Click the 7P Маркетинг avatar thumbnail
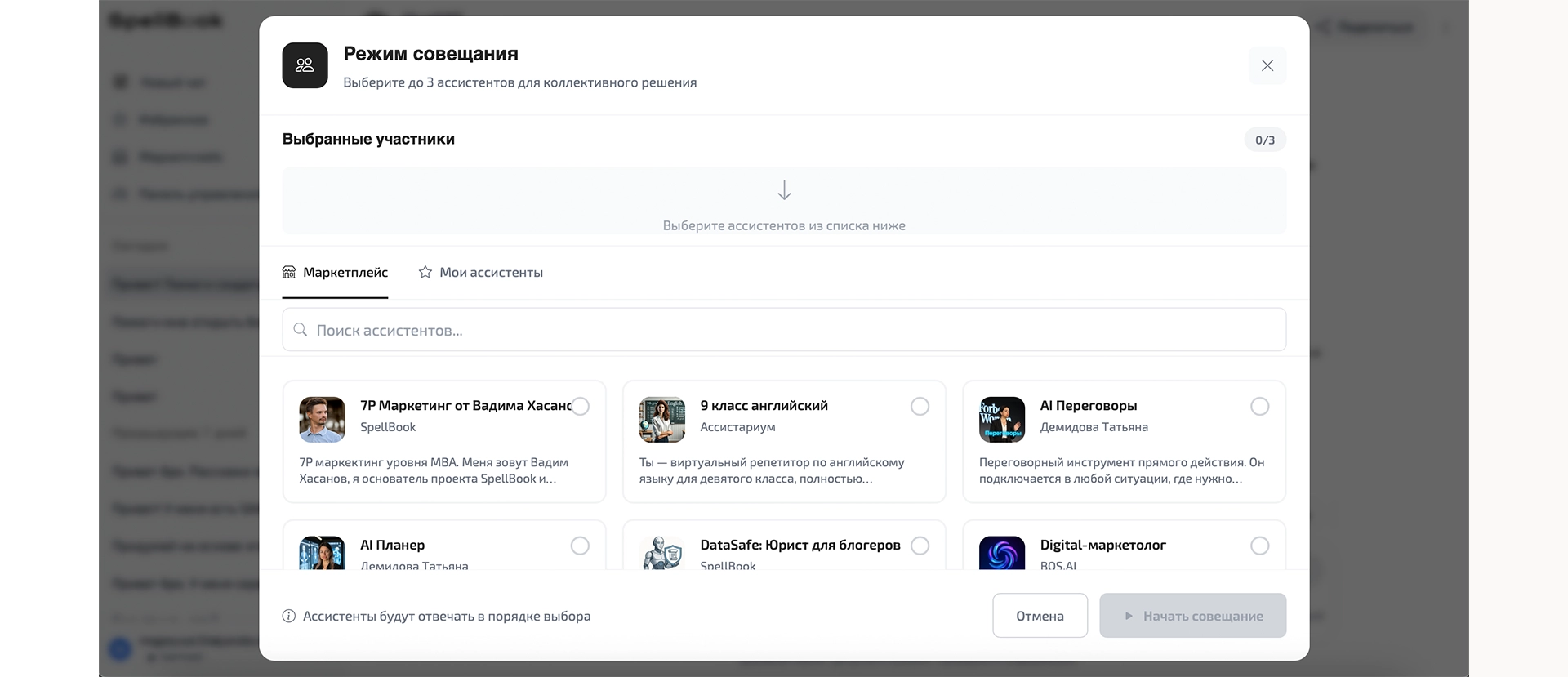 tap(322, 420)
